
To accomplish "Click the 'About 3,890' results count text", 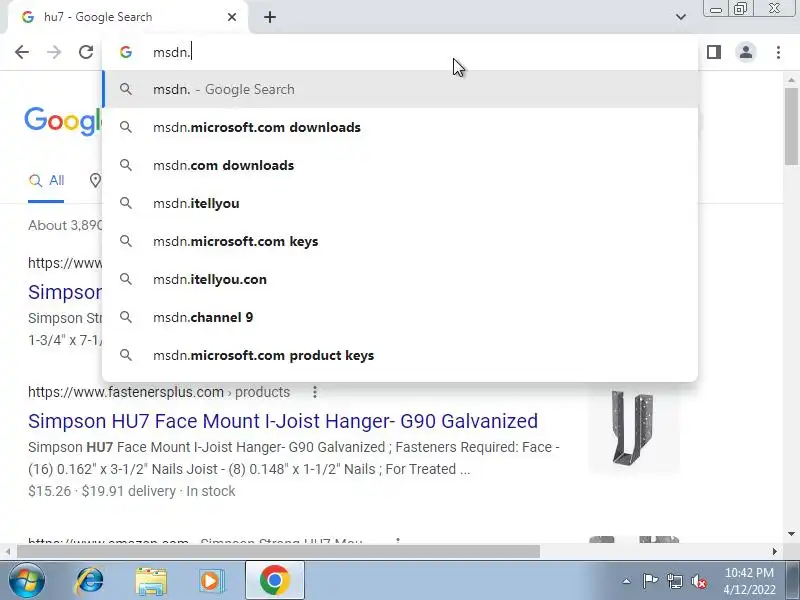I will tap(65, 226).
